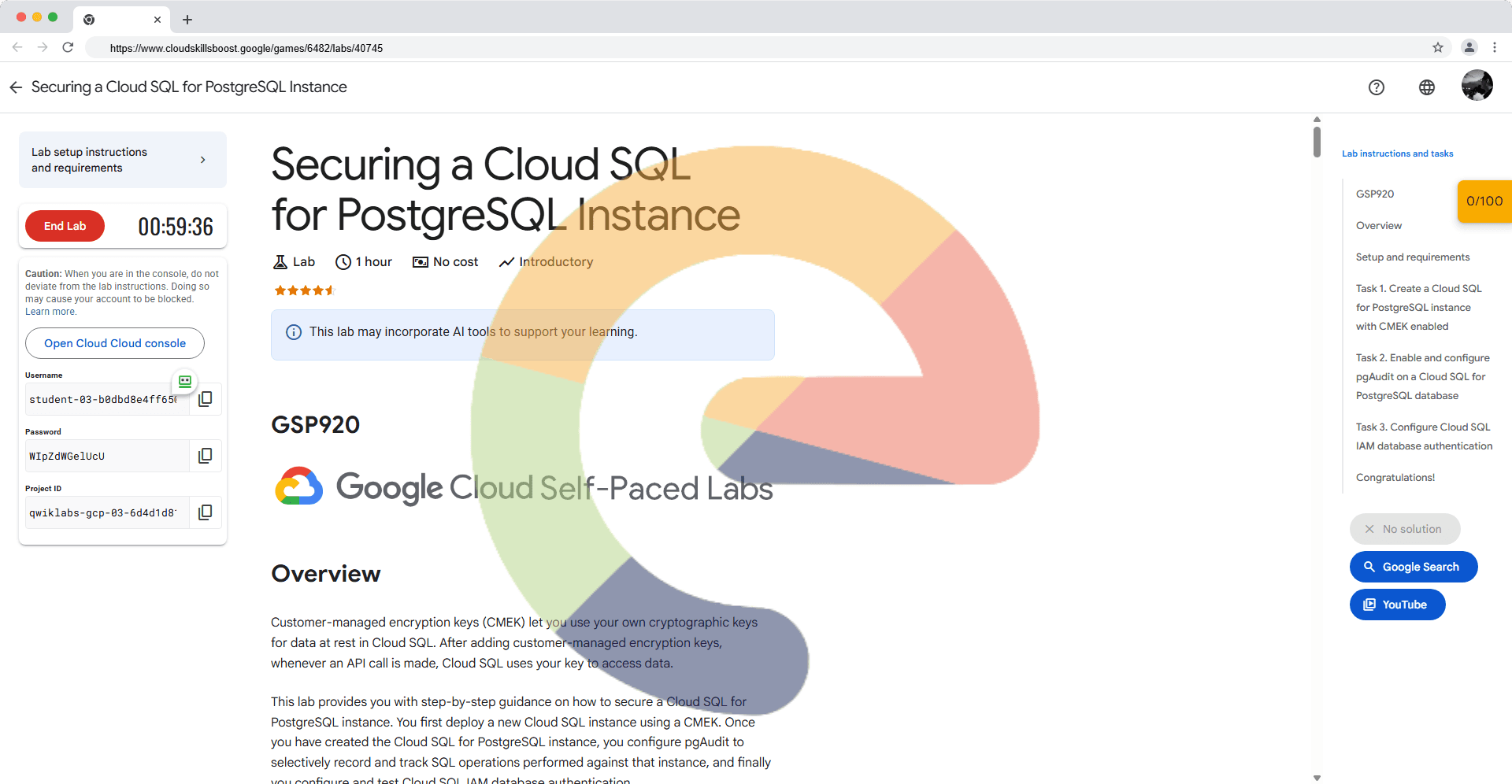
Task: Reload the page in the browser
Action: coord(69,48)
